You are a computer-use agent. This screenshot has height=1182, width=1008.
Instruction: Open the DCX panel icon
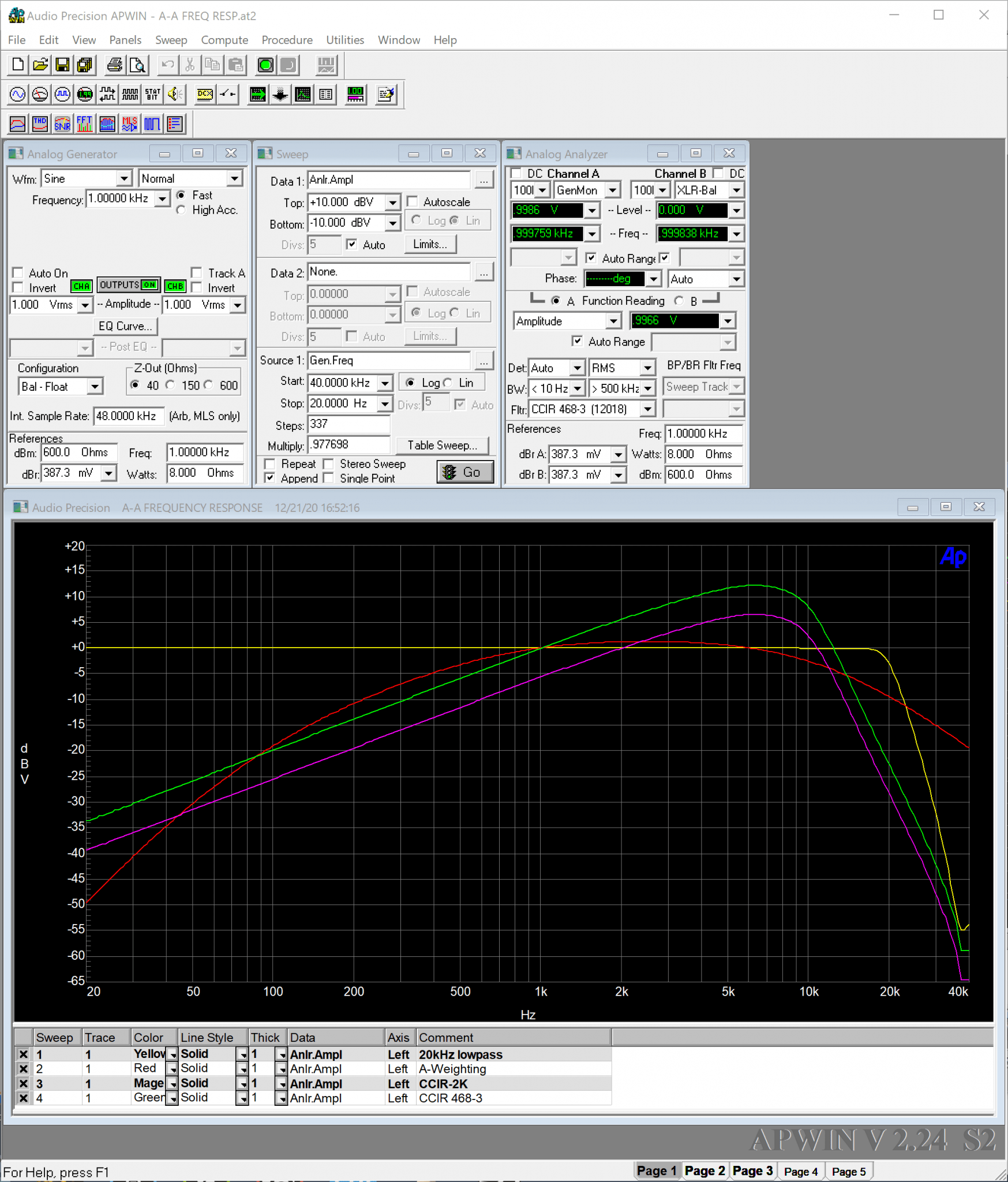click(x=205, y=94)
